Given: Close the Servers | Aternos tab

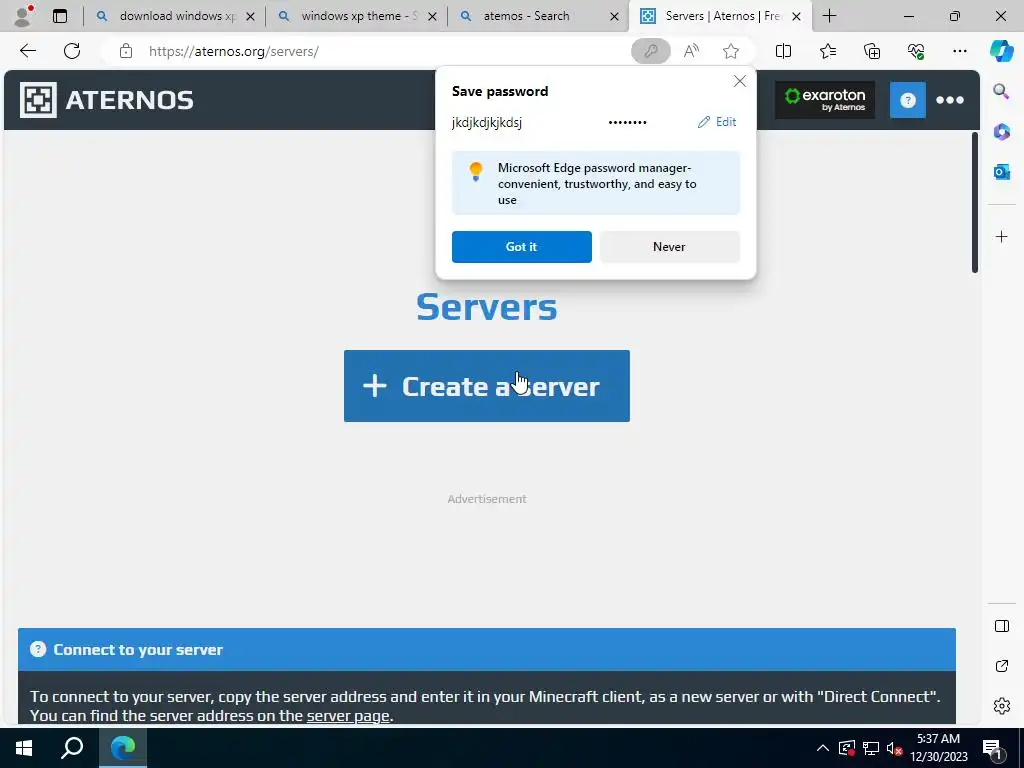Looking at the screenshot, I should click(796, 16).
